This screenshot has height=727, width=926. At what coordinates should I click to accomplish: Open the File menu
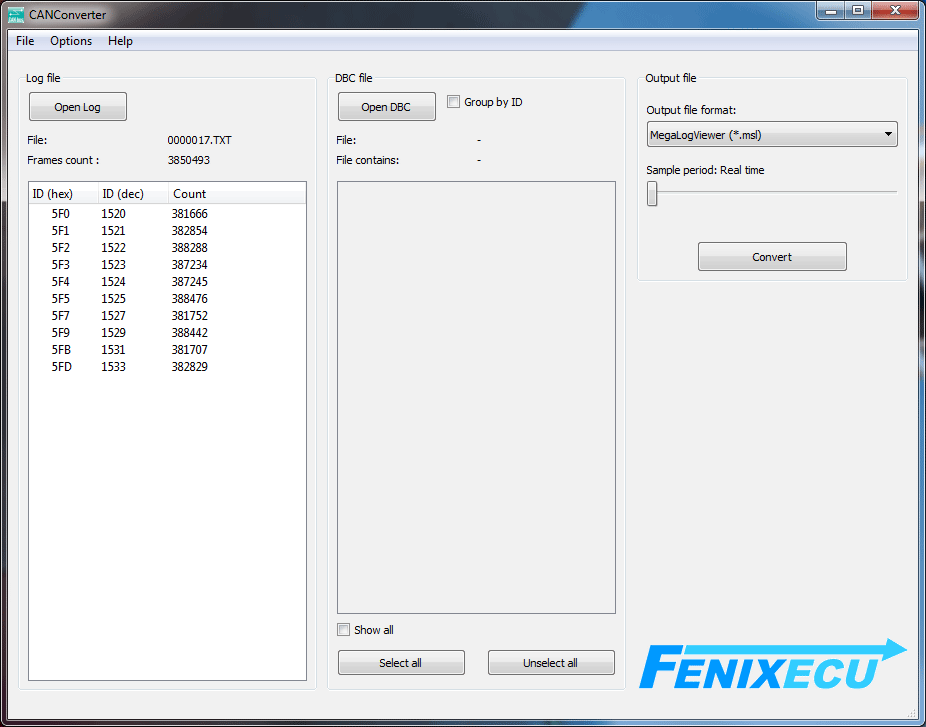pos(25,41)
